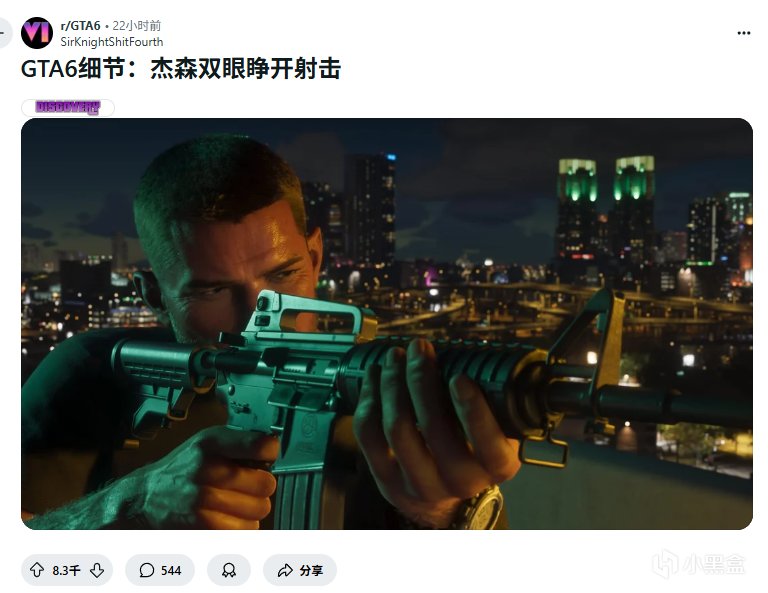768x593 pixels.
Task: Open the r/GTA6 community avatar
Action: point(37,33)
